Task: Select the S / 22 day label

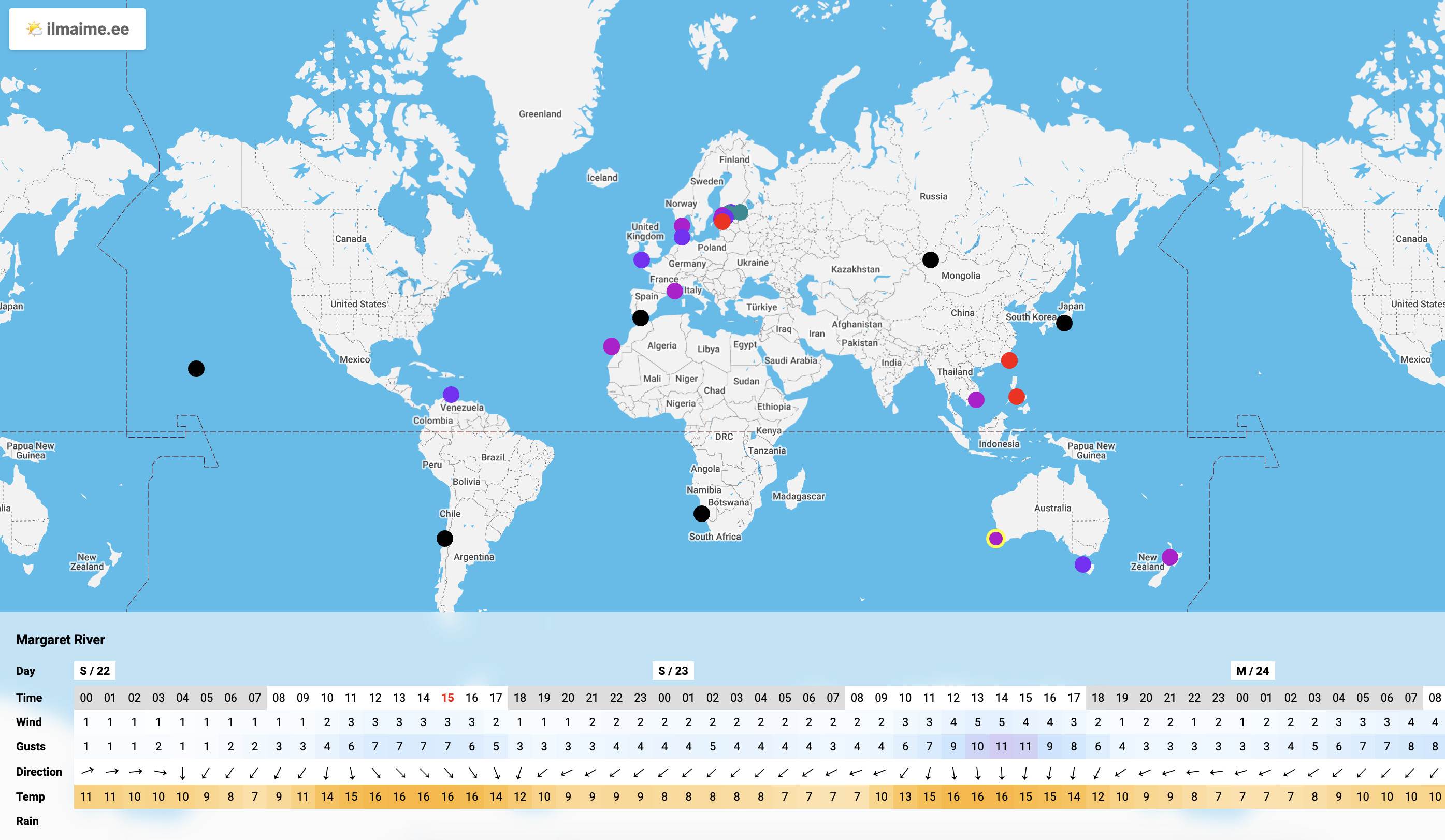Action: click(x=95, y=671)
